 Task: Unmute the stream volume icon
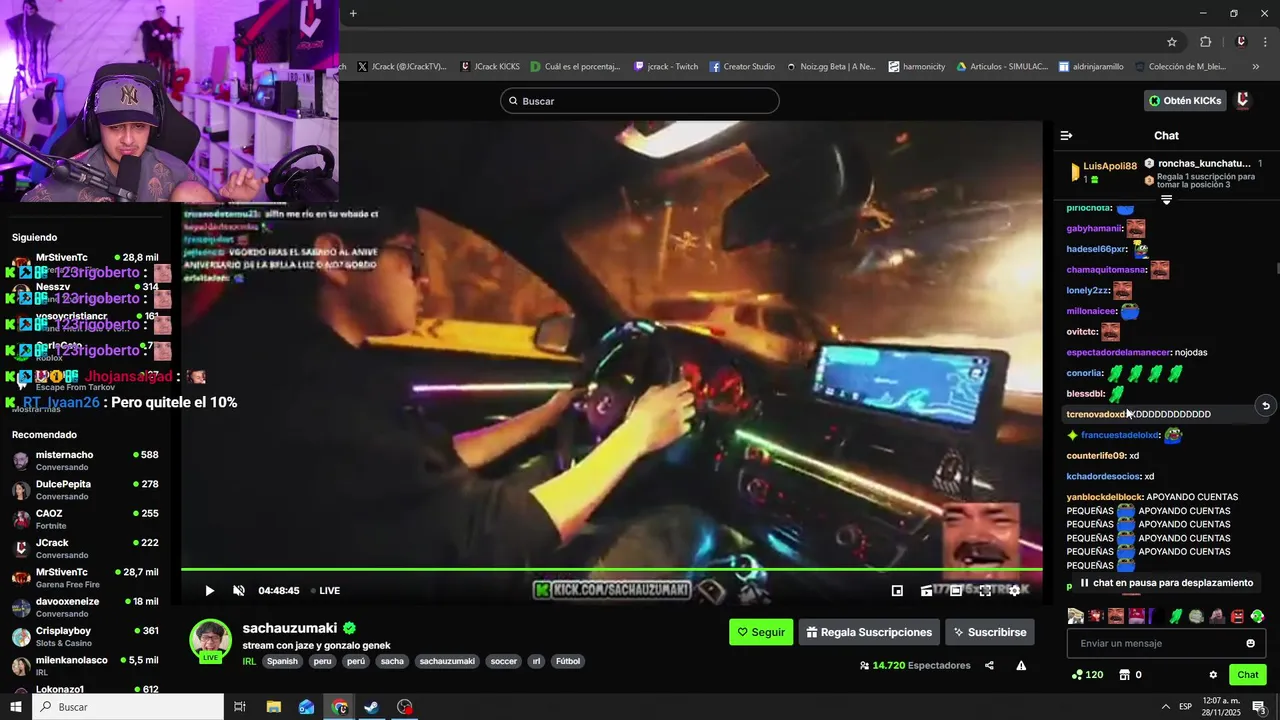tap(239, 591)
